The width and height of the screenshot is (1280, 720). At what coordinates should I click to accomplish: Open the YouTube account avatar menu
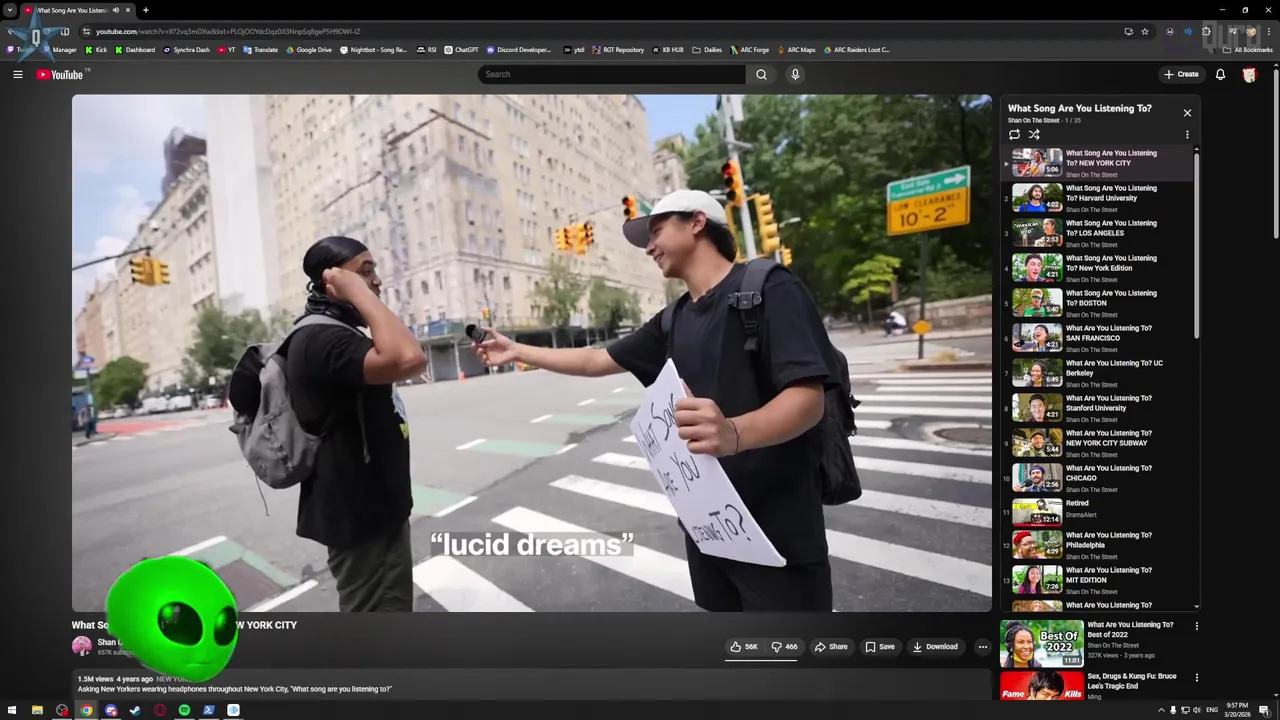pyautogui.click(x=1249, y=74)
